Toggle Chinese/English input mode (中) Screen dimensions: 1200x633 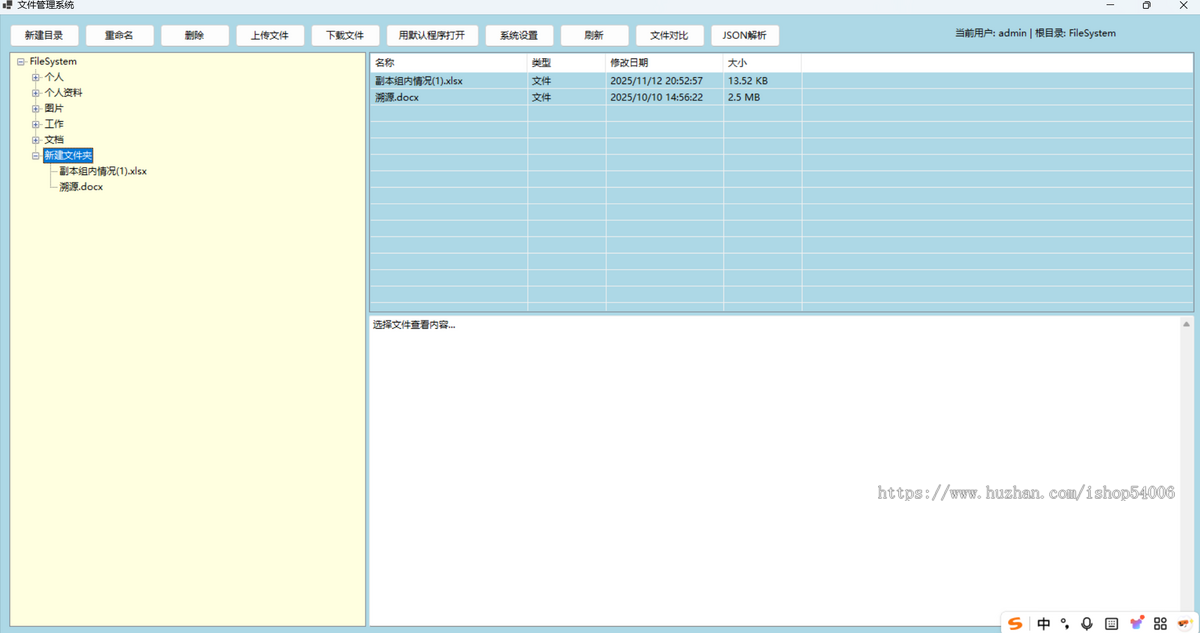(1043, 623)
